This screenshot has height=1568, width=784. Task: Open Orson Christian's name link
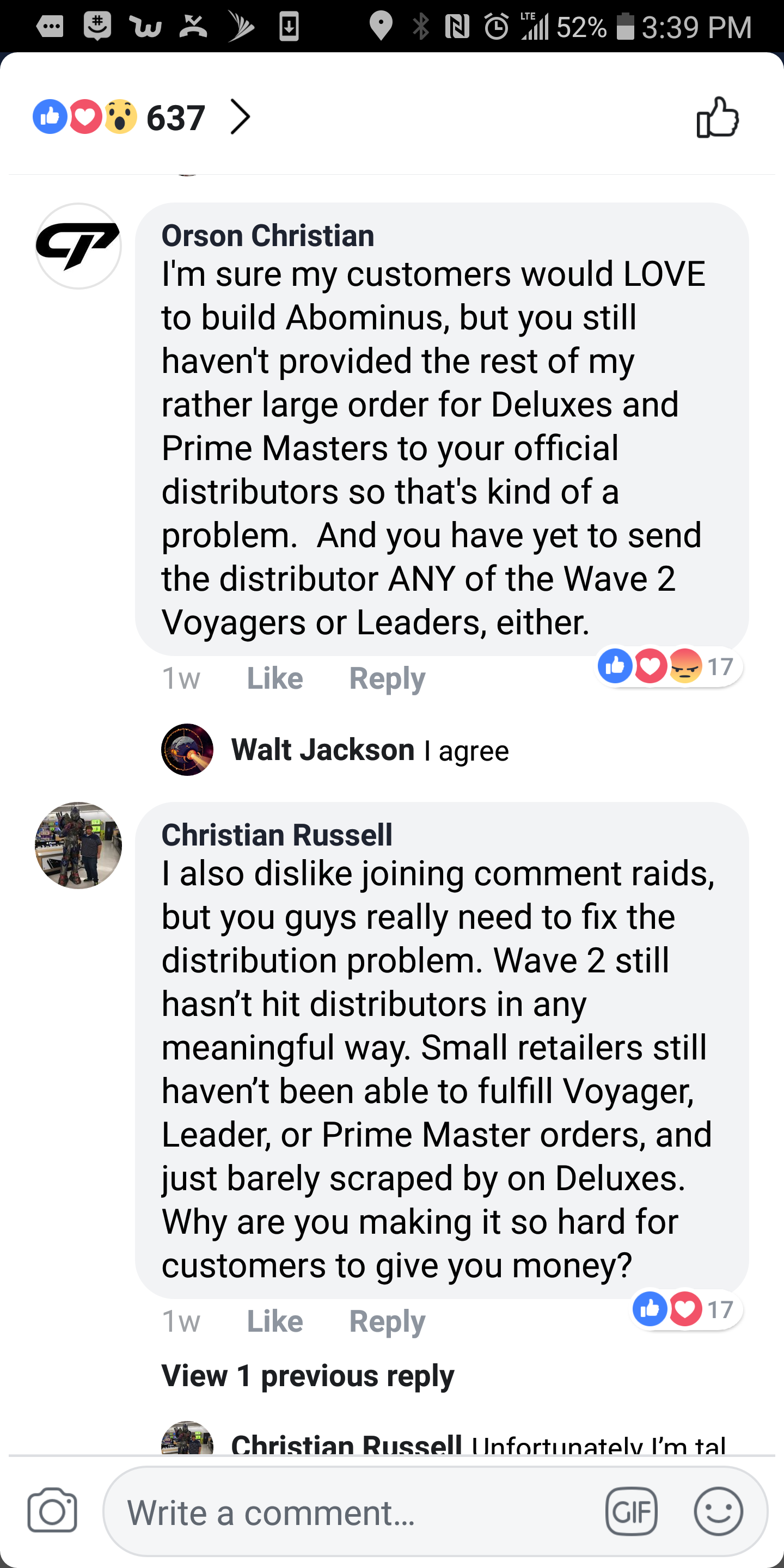click(x=268, y=236)
